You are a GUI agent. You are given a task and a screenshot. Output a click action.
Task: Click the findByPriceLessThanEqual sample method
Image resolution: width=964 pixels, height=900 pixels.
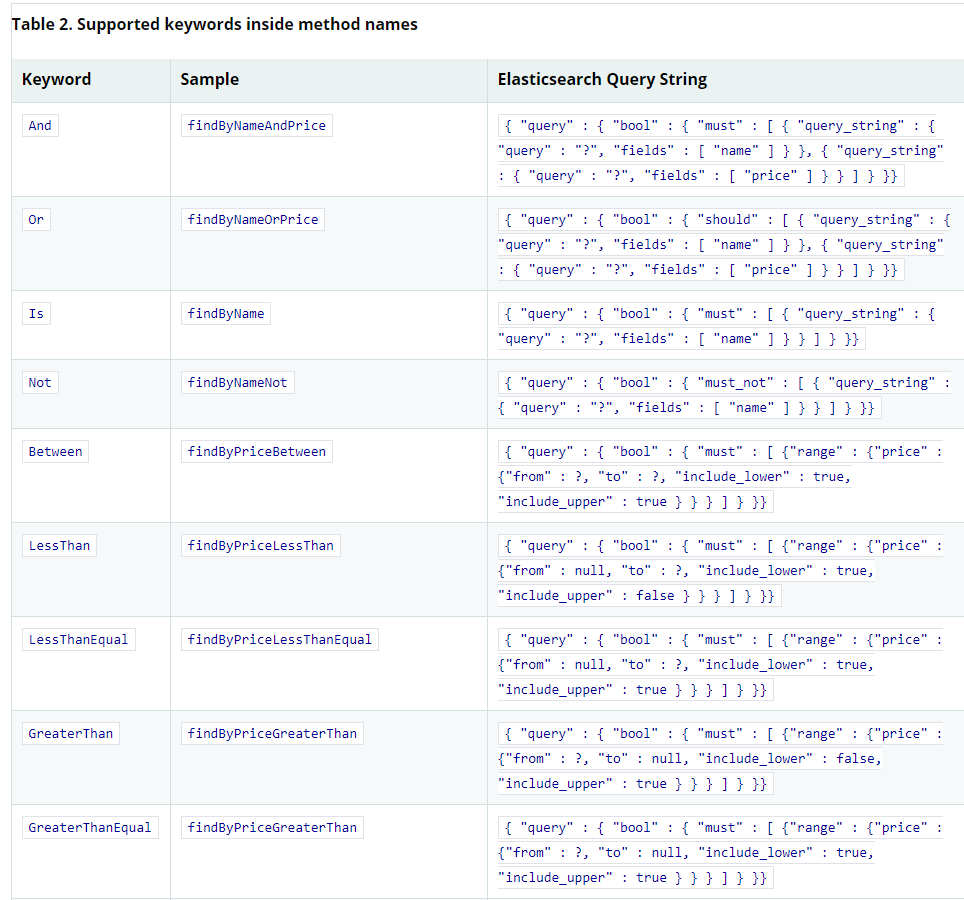click(279, 639)
